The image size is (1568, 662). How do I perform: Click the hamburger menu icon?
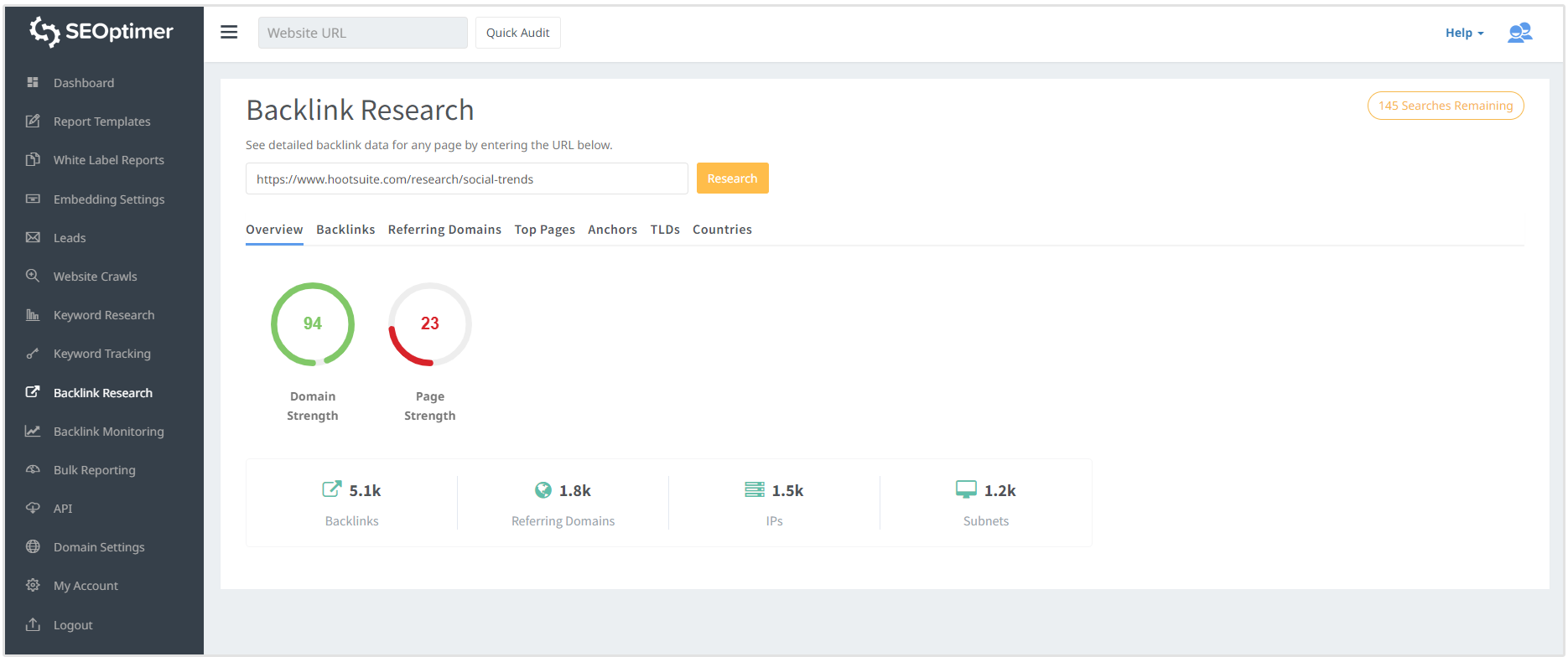229,33
